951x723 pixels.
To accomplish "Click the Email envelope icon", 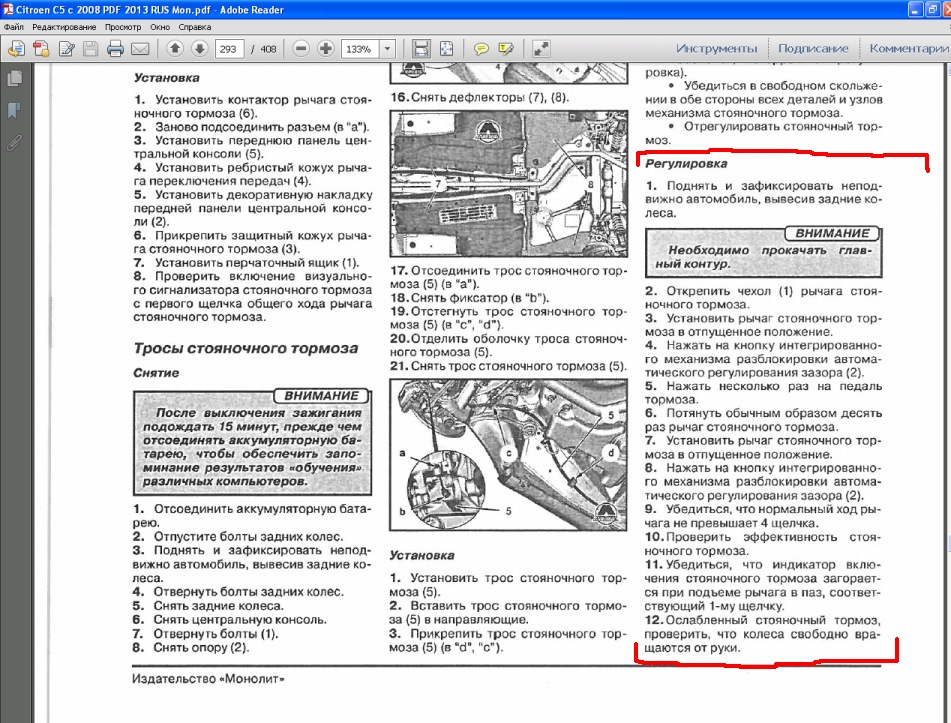I will coord(140,49).
